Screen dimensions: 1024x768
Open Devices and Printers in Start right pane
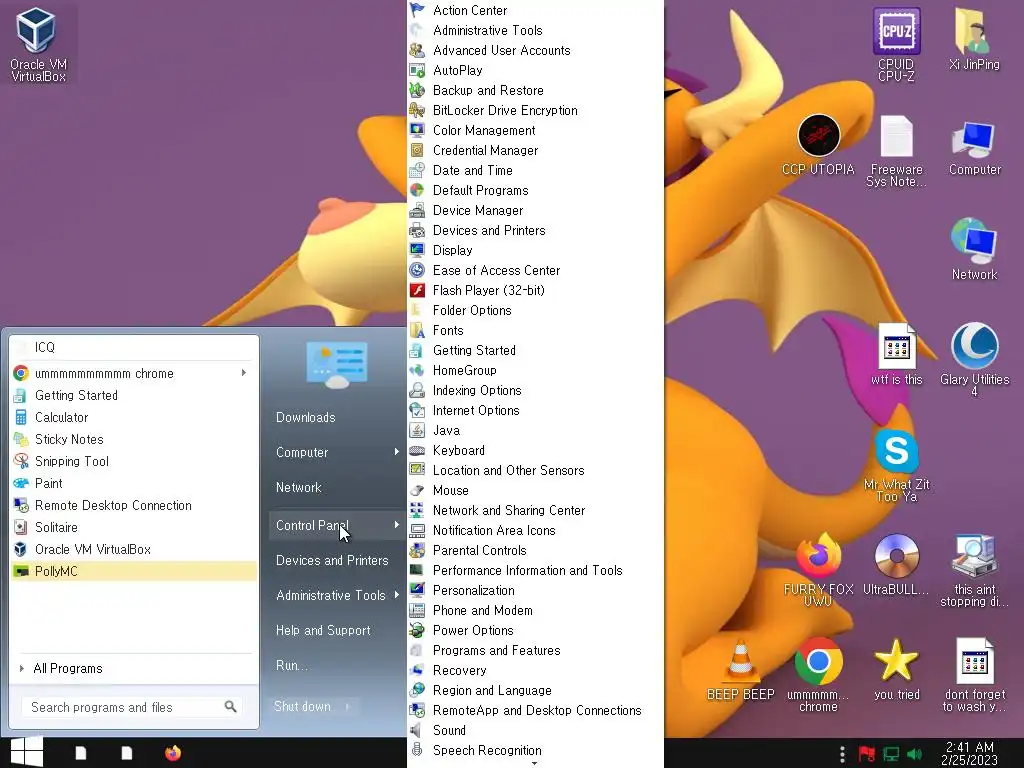tap(332, 560)
